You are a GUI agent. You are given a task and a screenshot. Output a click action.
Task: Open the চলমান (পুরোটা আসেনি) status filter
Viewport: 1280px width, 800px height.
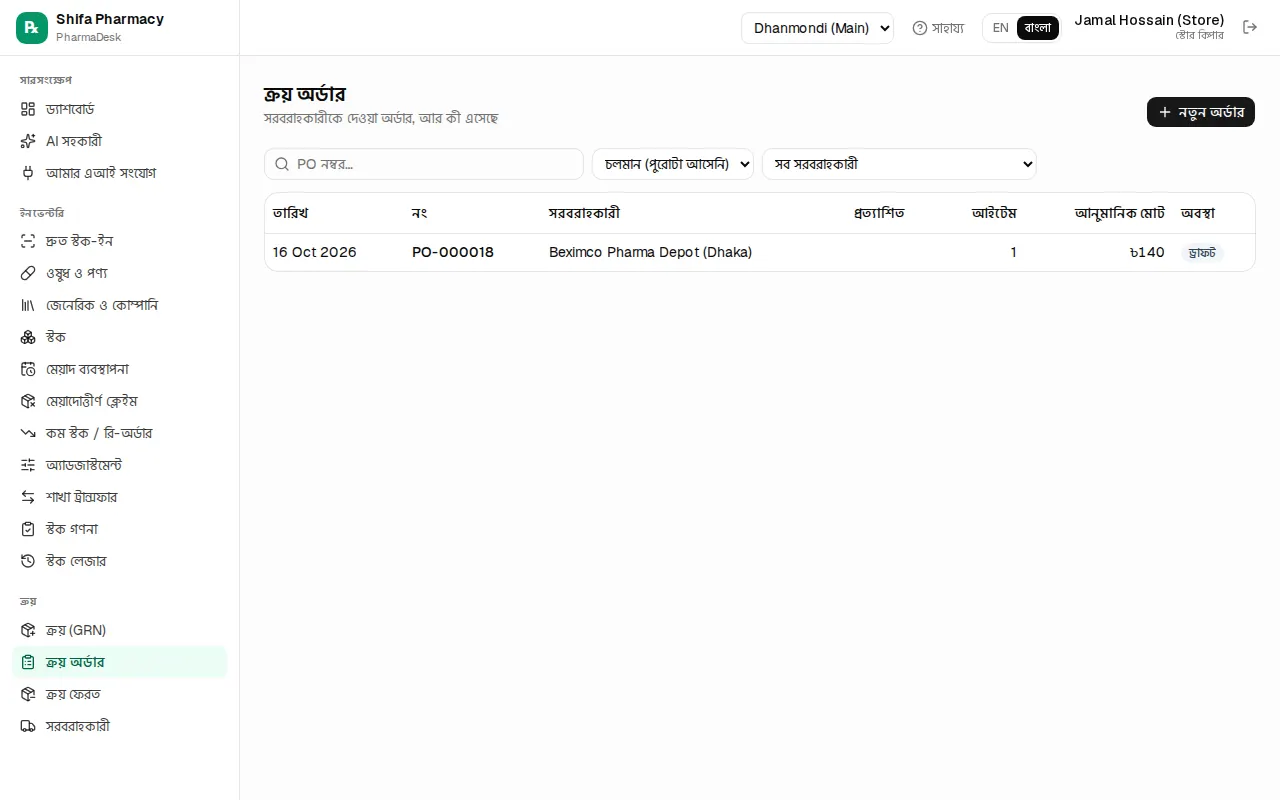pos(673,164)
